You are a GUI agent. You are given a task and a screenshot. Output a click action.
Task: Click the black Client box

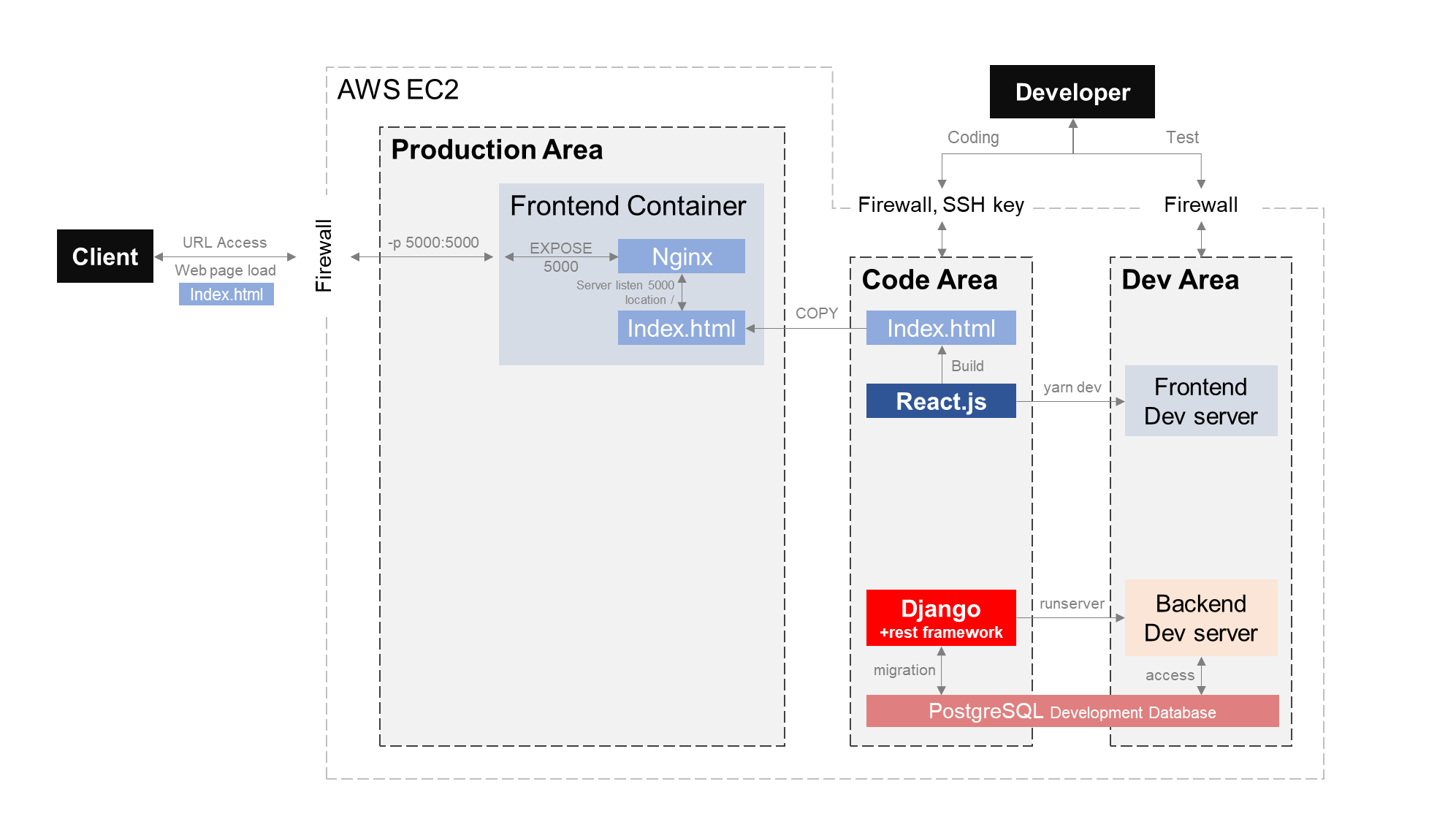coord(105,256)
